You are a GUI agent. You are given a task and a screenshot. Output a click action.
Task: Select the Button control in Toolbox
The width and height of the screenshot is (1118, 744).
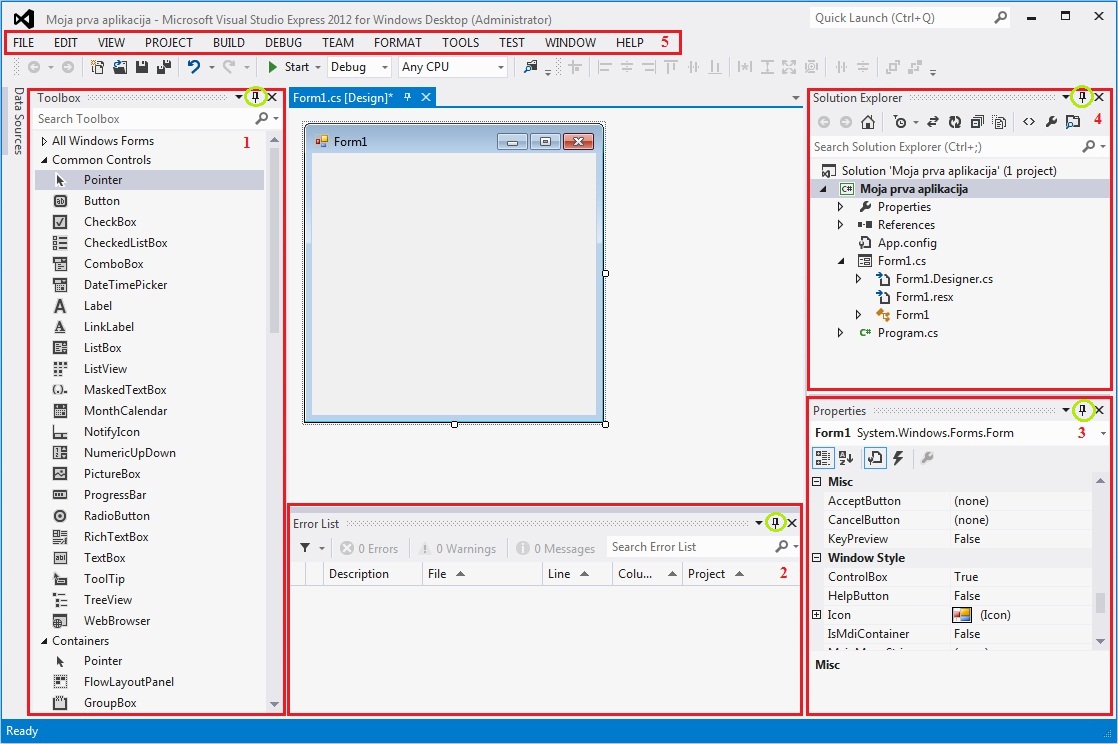pos(102,201)
